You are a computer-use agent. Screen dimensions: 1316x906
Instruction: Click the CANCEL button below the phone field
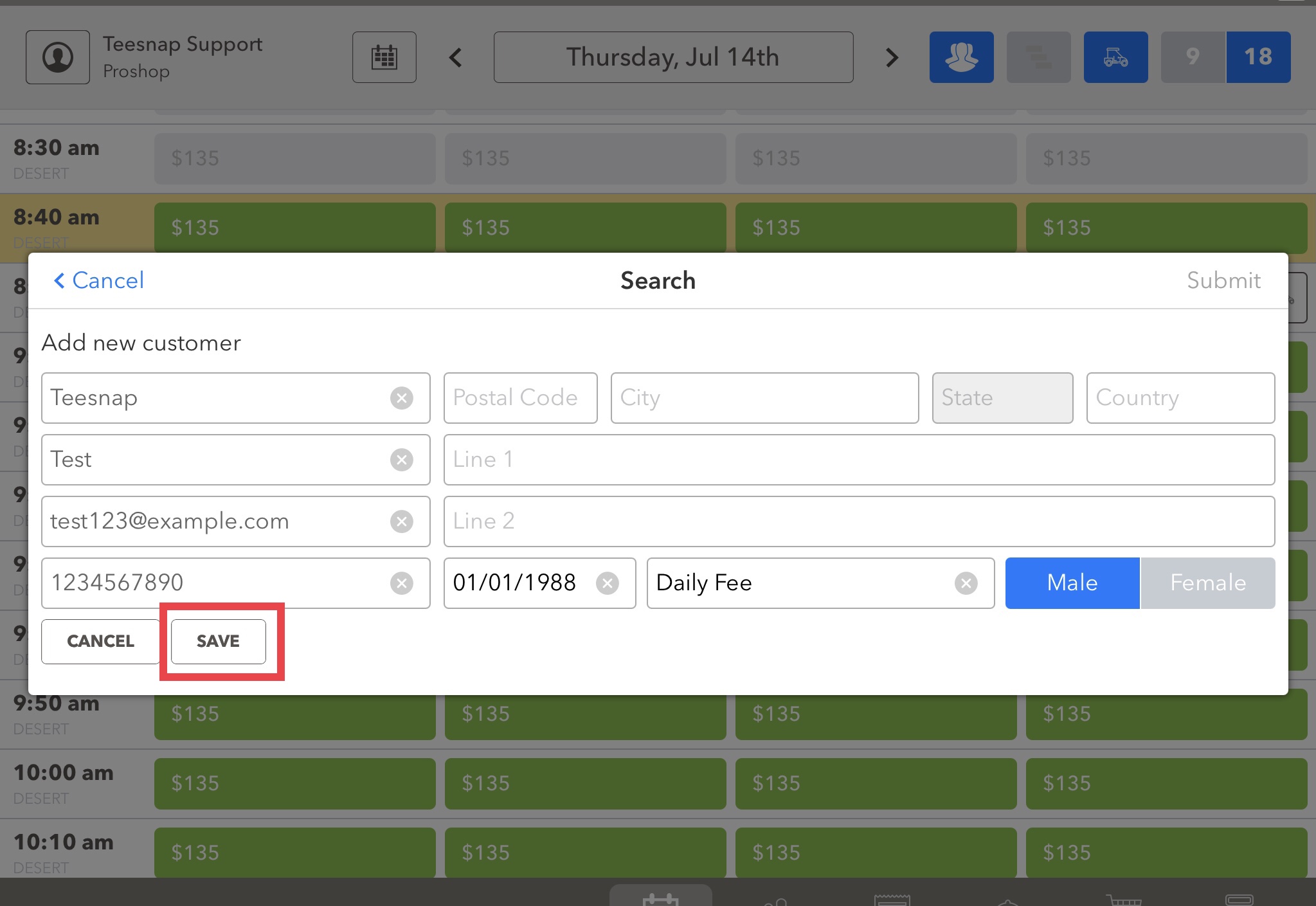pyautogui.click(x=100, y=641)
